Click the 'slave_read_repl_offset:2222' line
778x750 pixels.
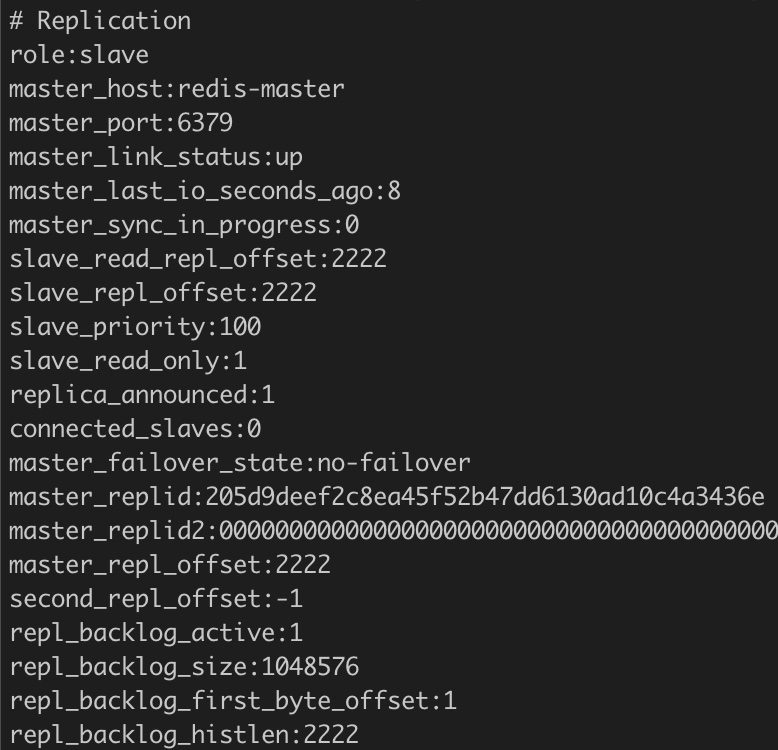[x=198, y=259]
